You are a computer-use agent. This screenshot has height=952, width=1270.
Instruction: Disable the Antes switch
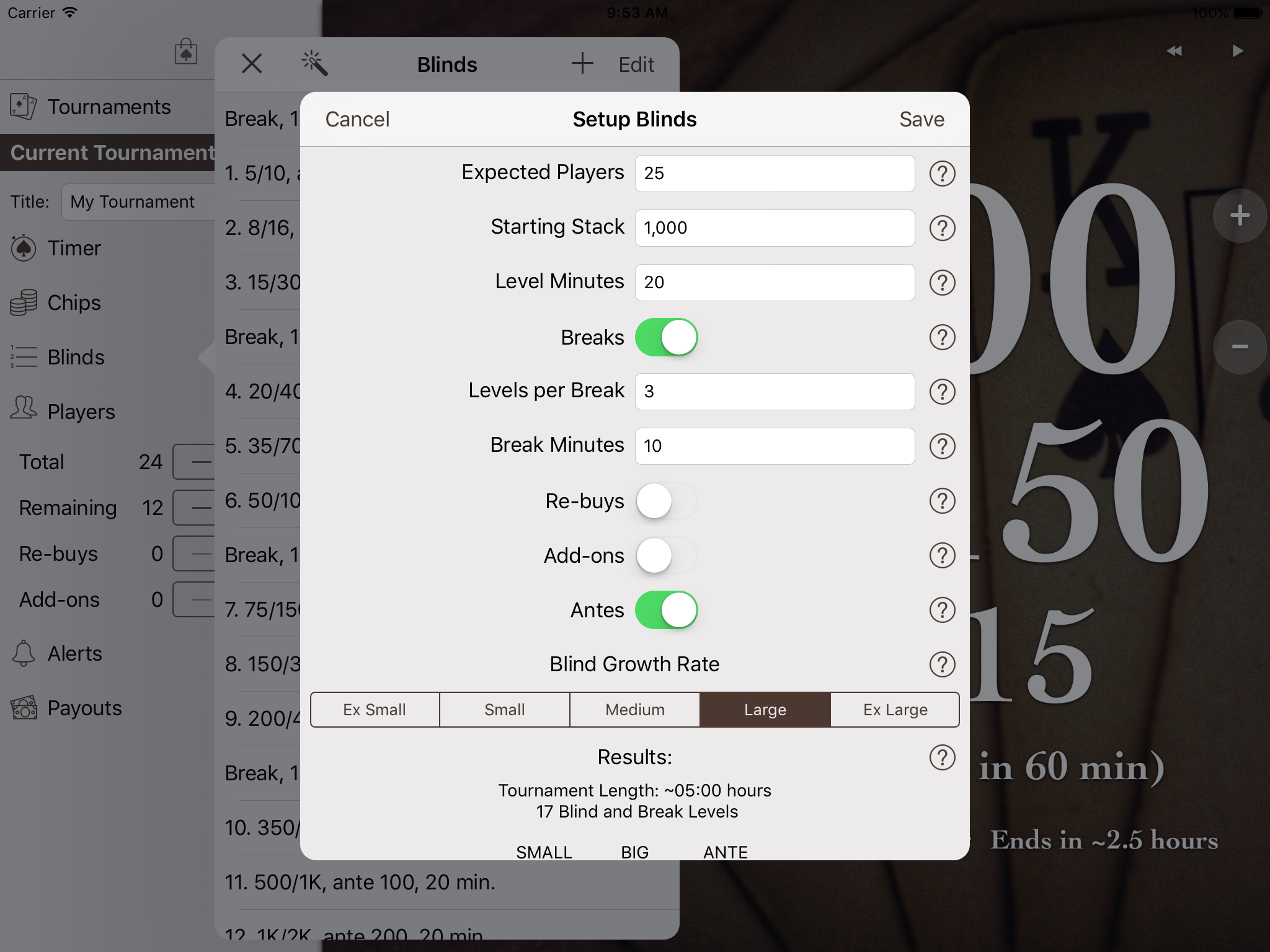pos(667,610)
